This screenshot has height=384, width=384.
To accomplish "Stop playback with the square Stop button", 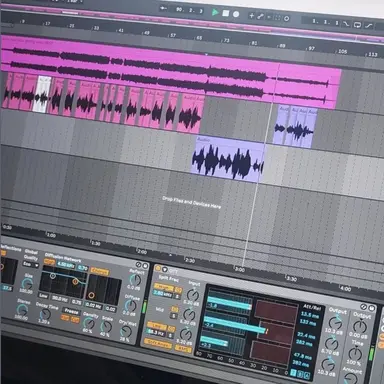I will pos(226,13).
